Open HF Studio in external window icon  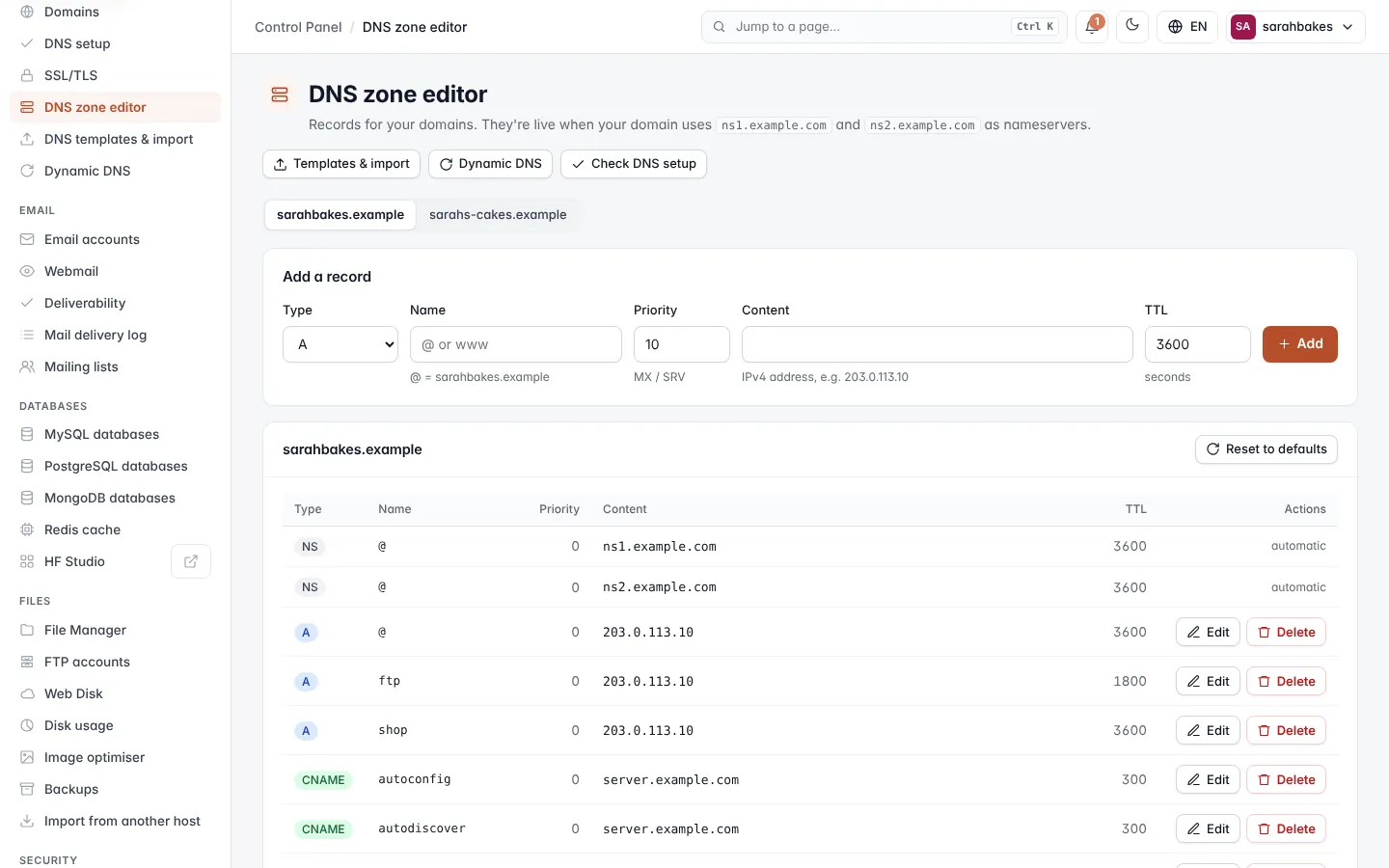click(191, 561)
